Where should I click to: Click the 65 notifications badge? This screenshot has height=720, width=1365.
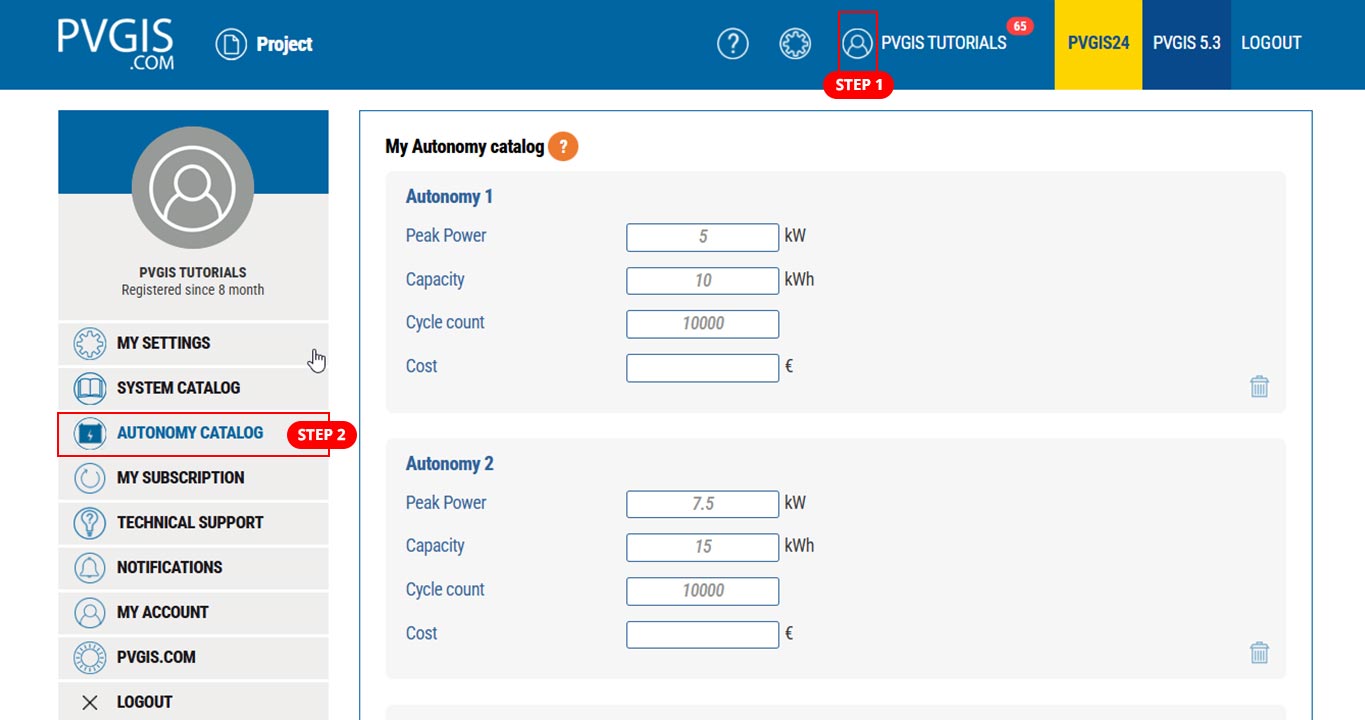(1020, 26)
